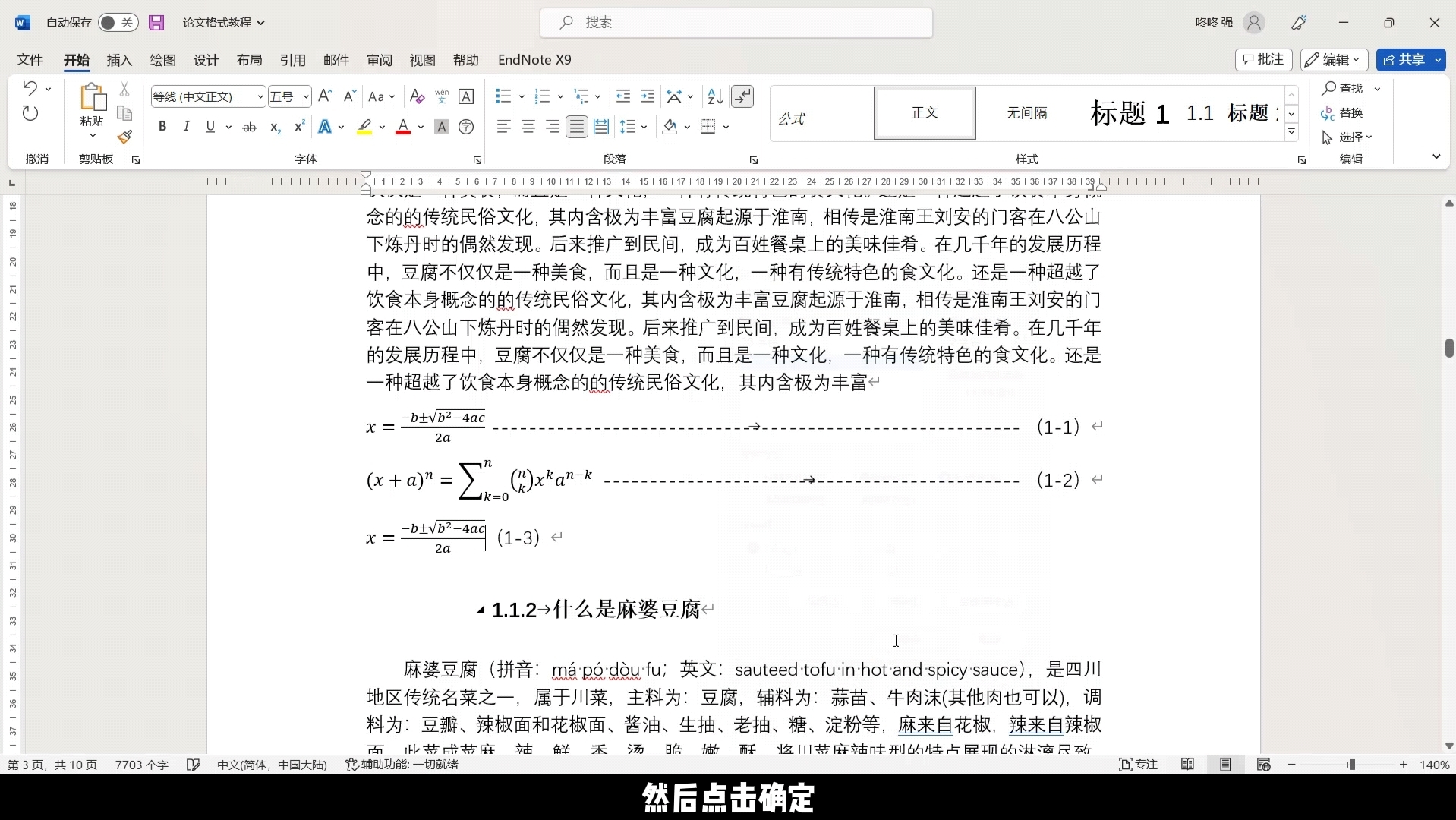Viewport: 1456px width, 820px height.
Task: Apply character border icon
Action: click(x=467, y=96)
